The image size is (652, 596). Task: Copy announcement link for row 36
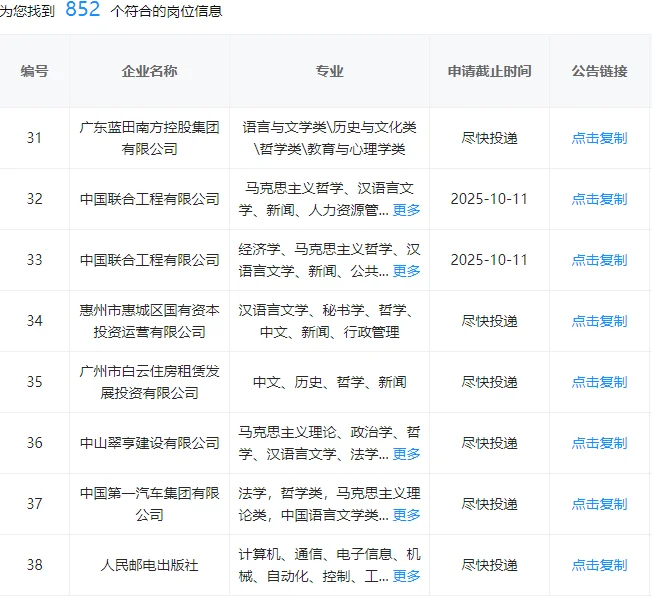click(x=599, y=443)
